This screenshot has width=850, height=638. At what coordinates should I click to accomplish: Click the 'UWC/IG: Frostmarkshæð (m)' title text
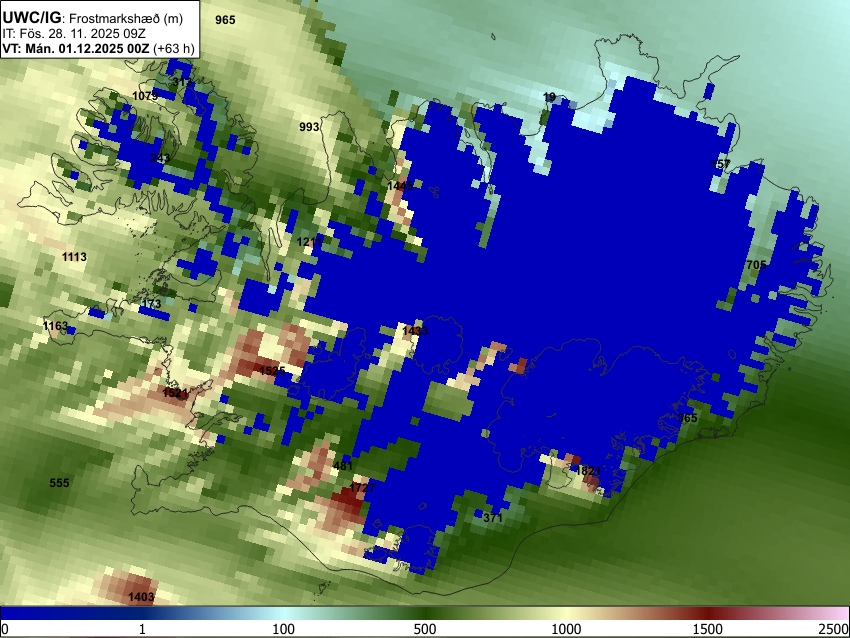pyautogui.click(x=93, y=18)
